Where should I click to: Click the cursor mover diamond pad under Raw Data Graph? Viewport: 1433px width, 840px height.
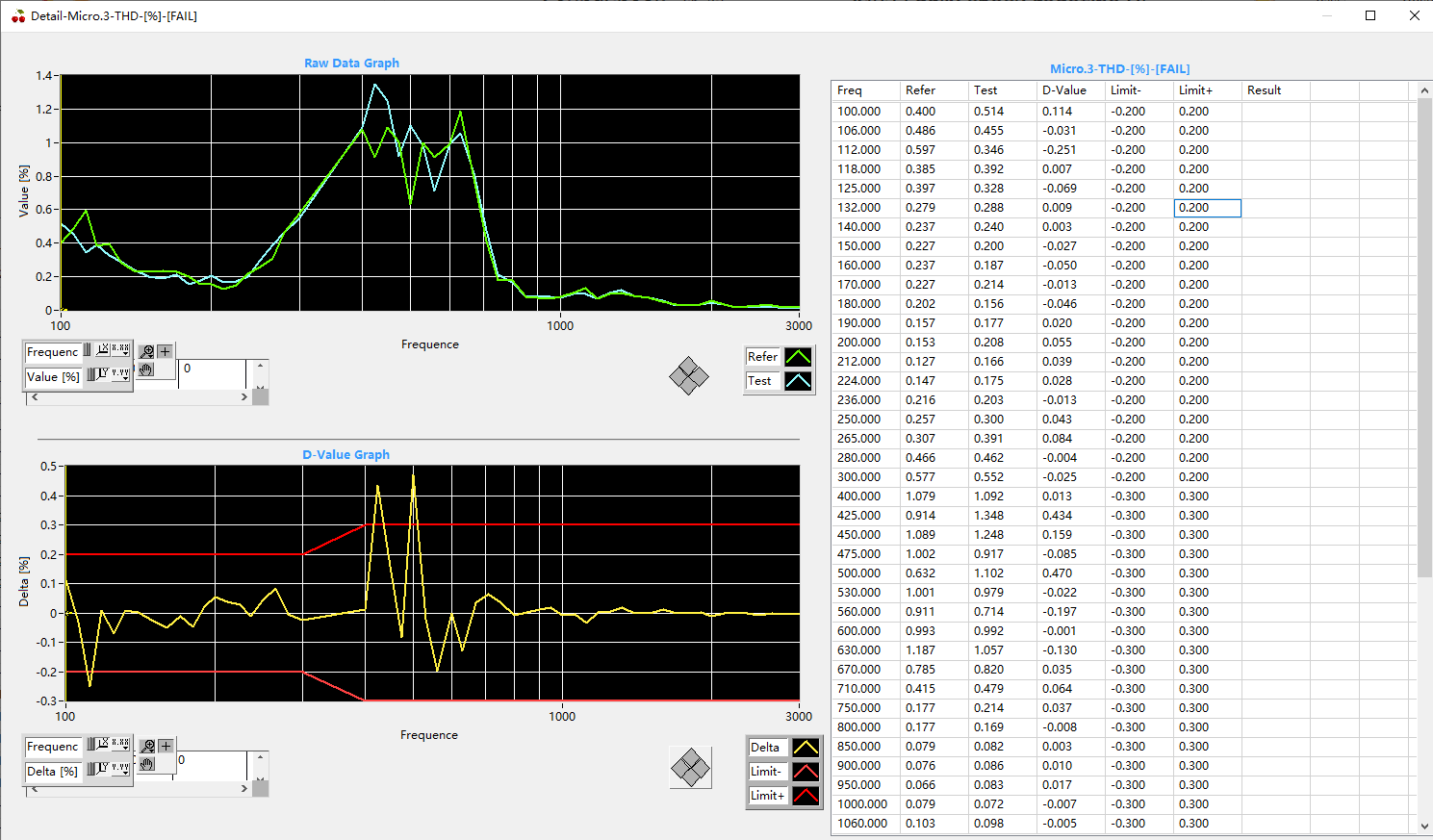pos(689,375)
